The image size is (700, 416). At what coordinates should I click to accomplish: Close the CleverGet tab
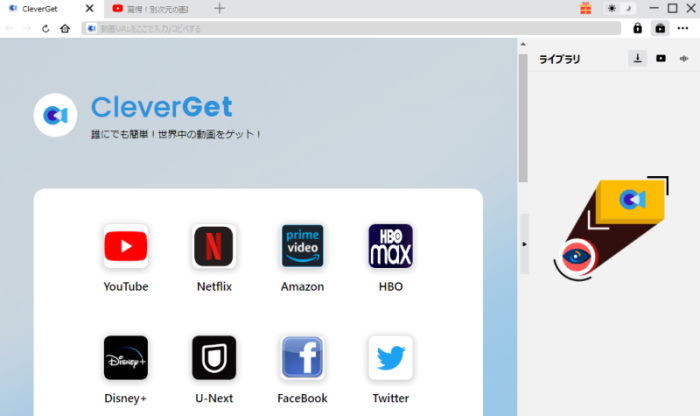[x=89, y=8]
